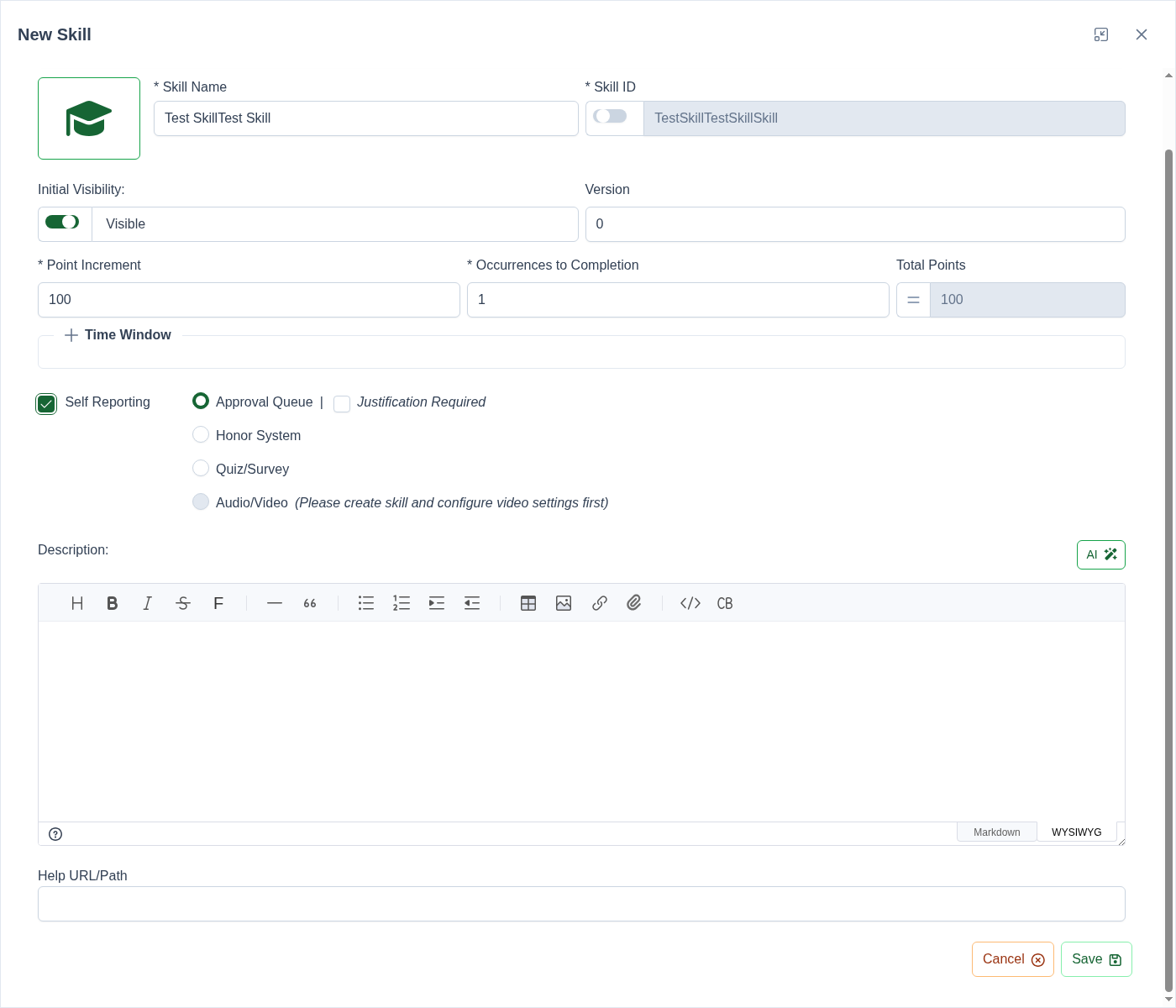Open the font size tool (F)
Viewport: 1176px width, 1008px height.
(218, 603)
